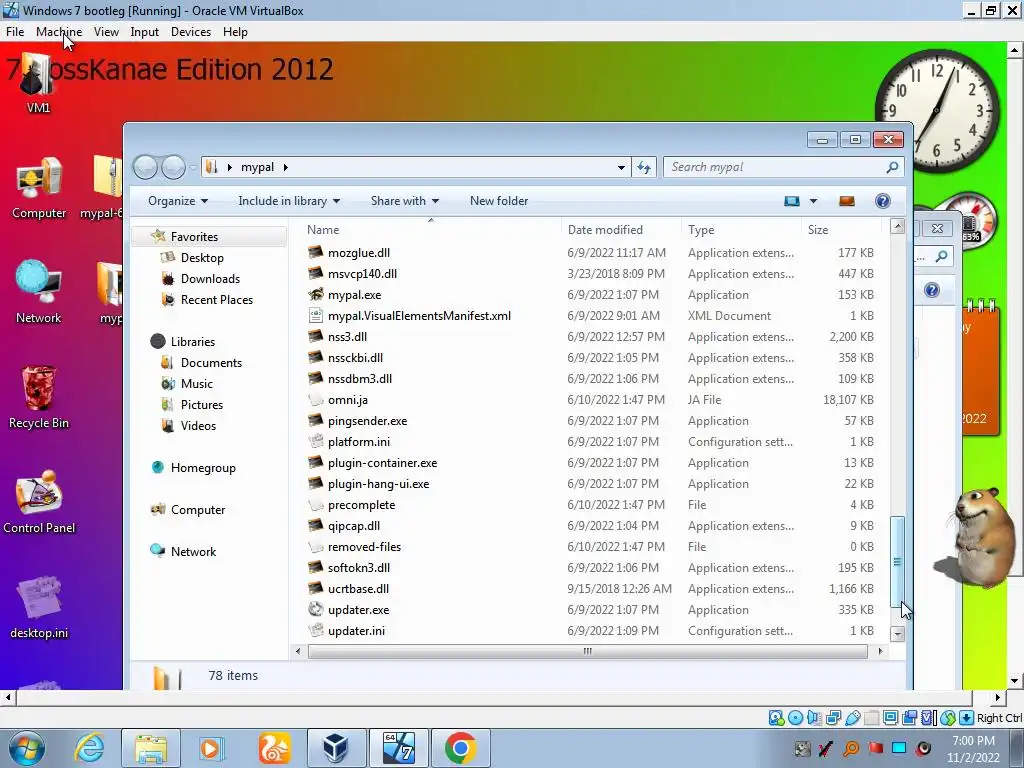Select Music library
1024x768 pixels.
[x=197, y=383]
